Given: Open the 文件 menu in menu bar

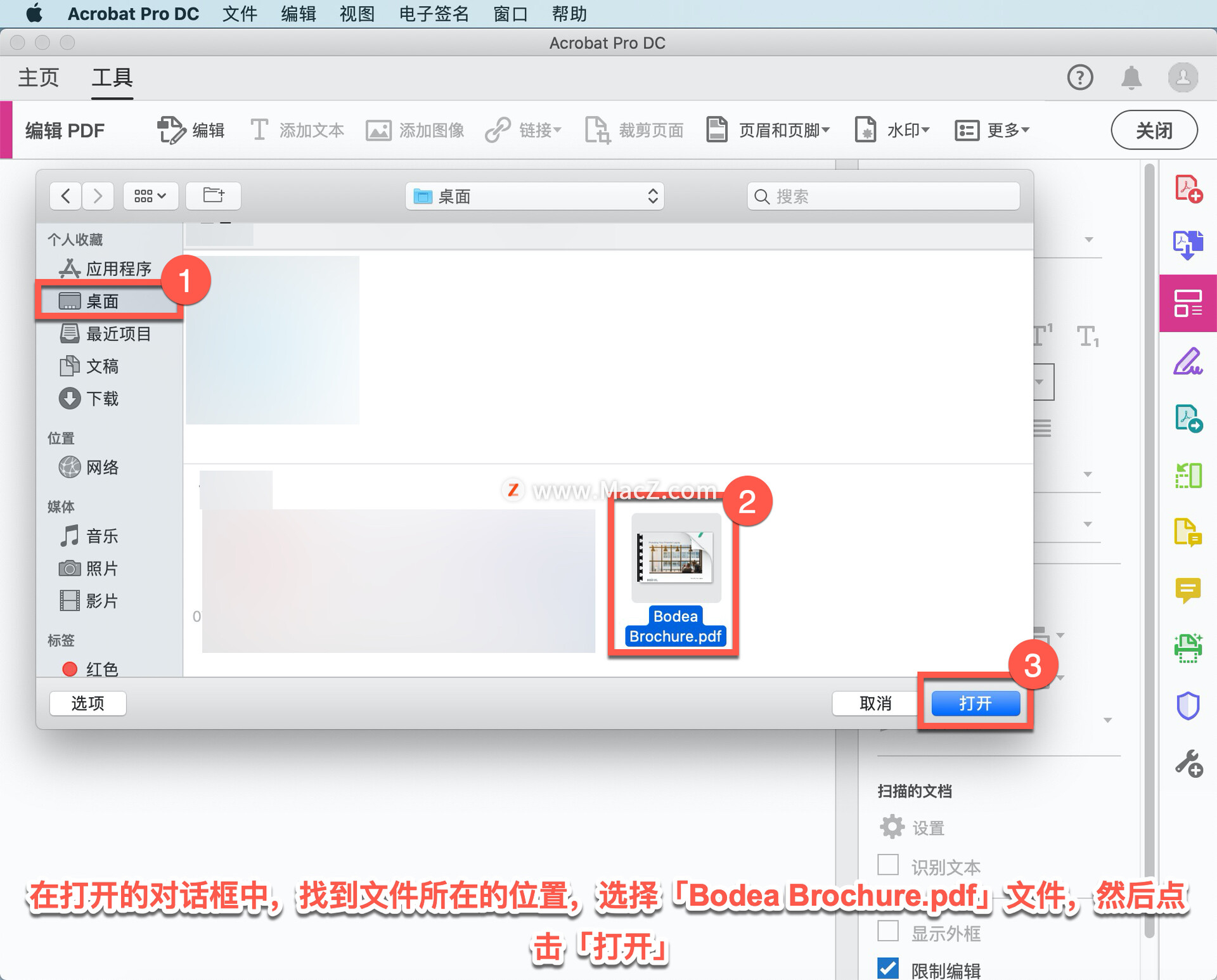Looking at the screenshot, I should point(240,13).
